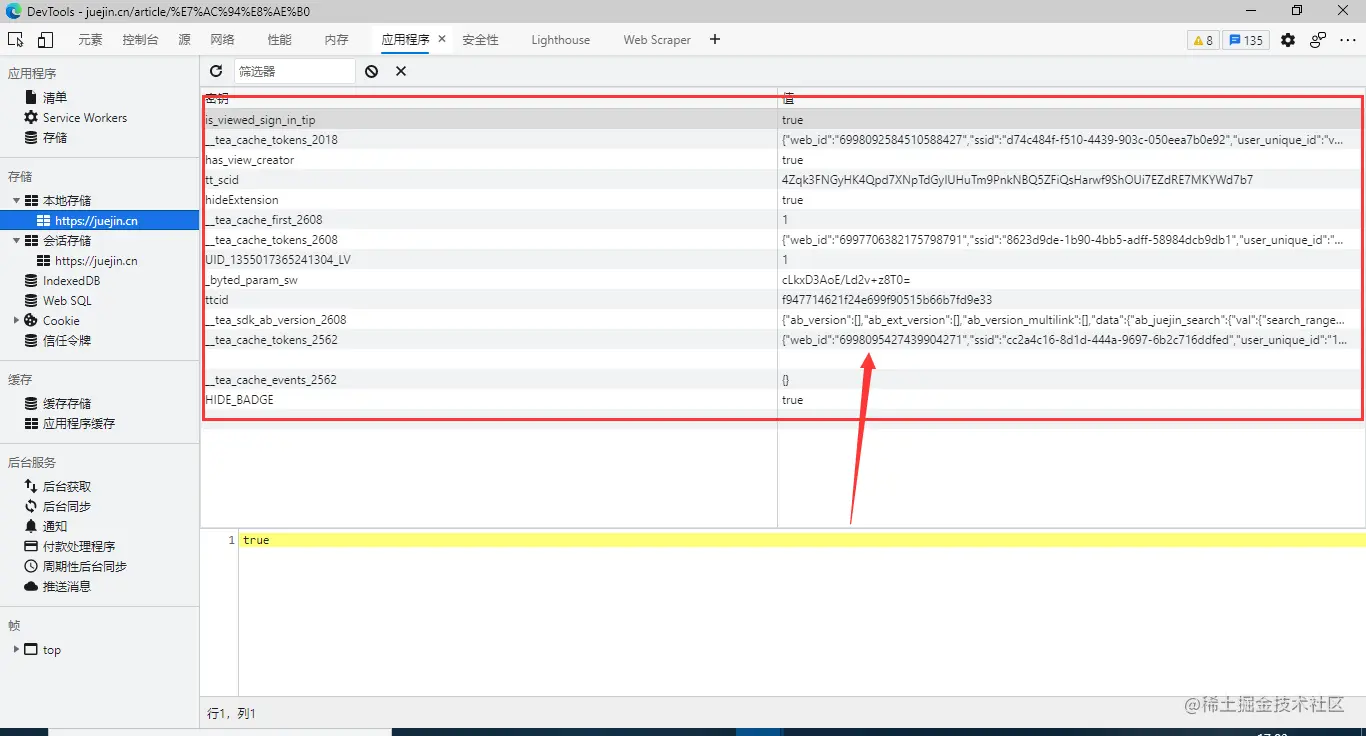
Task: Click the clear all (circle-slash) icon
Action: (371, 71)
